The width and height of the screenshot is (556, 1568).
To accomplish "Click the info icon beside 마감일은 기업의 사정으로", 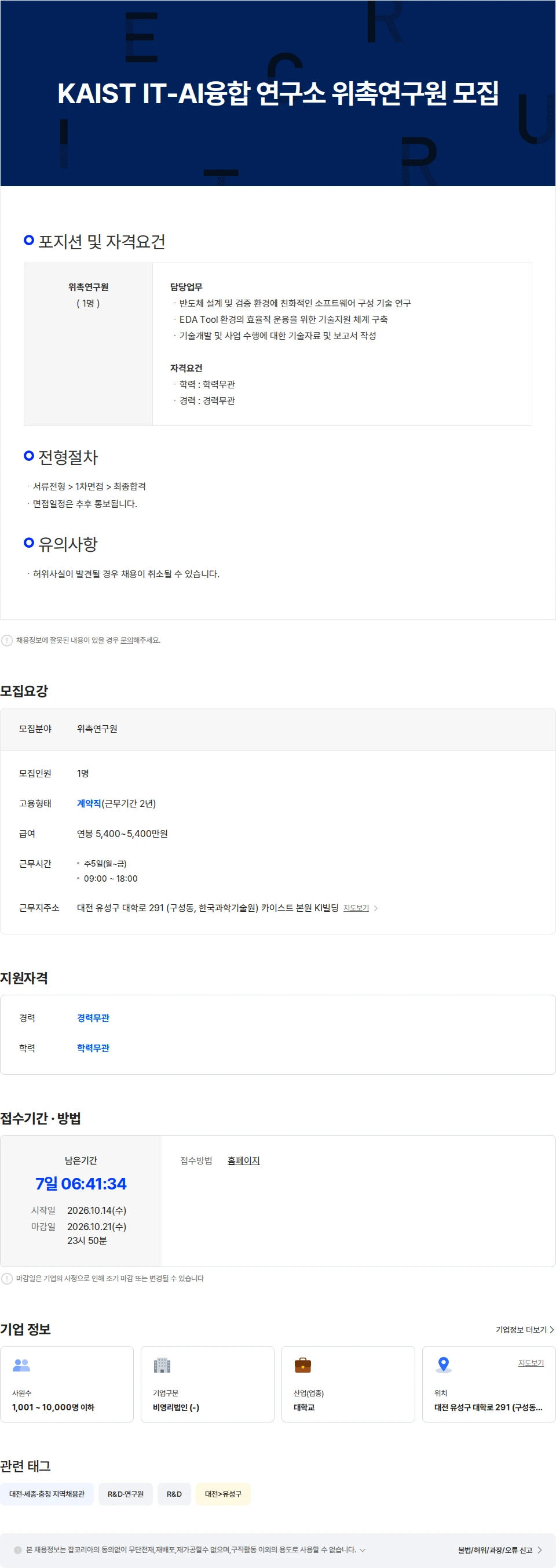I will click(x=7, y=1278).
